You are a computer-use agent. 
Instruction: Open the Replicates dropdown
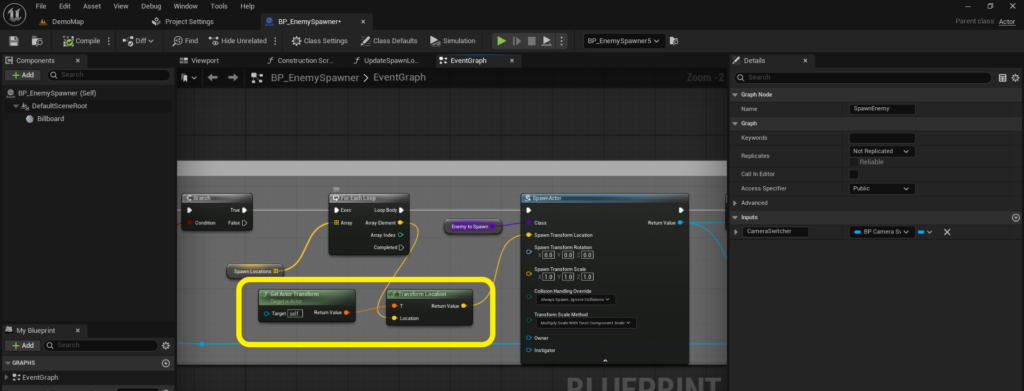click(881, 151)
